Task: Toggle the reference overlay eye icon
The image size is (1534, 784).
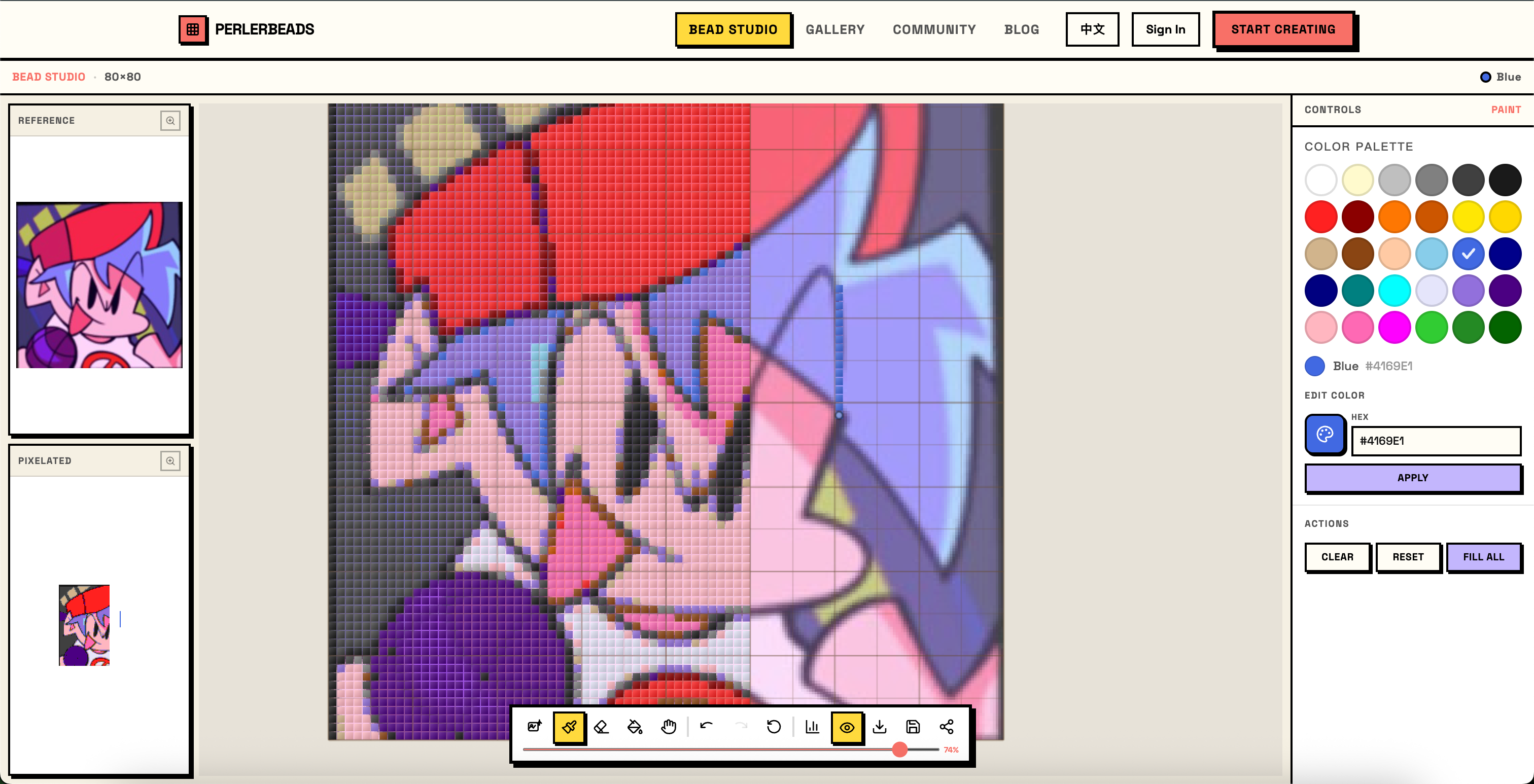Action: coord(847,727)
